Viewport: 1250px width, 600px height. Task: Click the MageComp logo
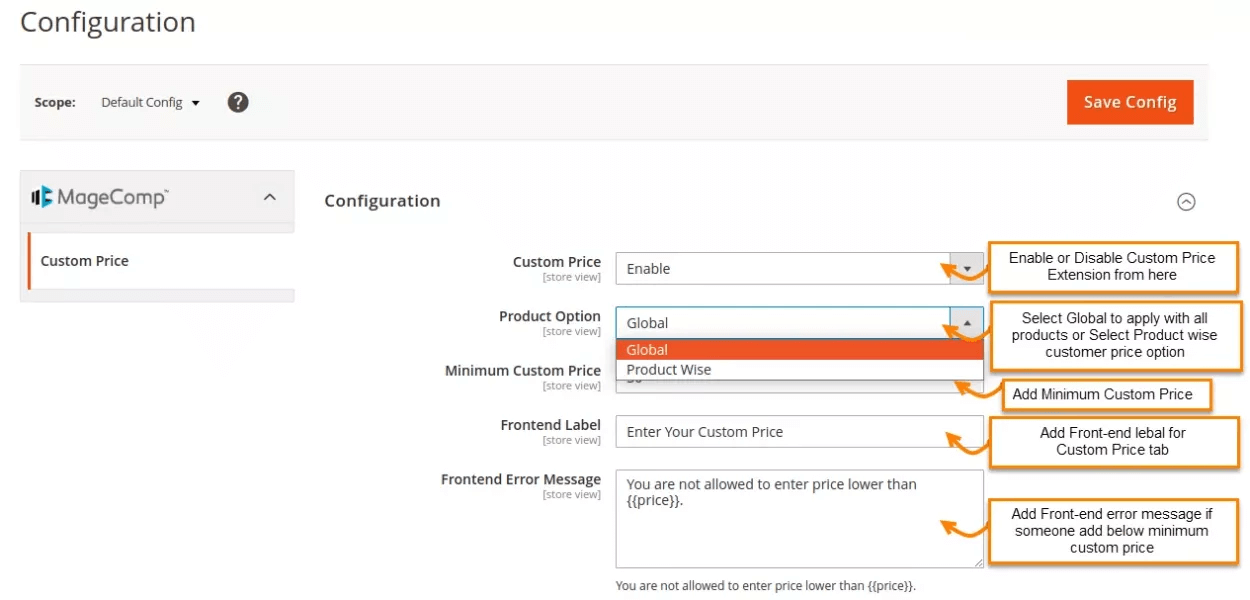(x=100, y=197)
